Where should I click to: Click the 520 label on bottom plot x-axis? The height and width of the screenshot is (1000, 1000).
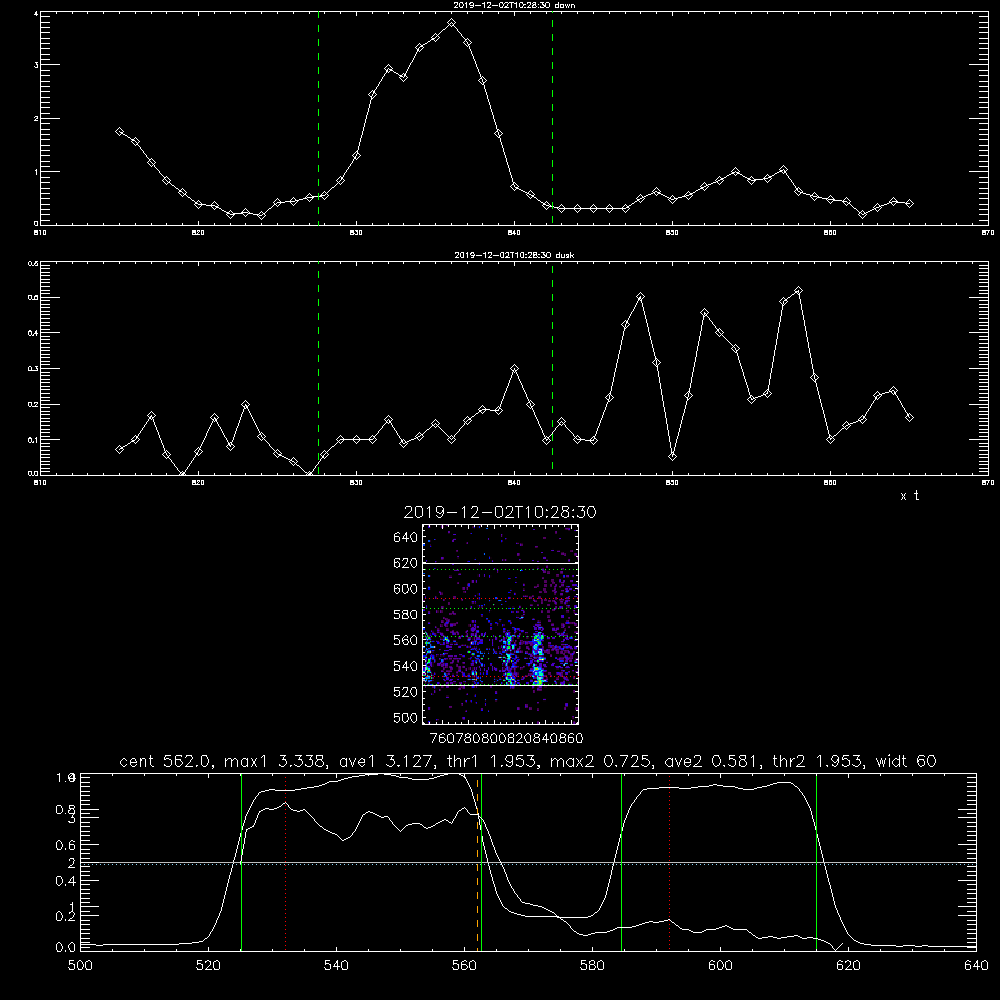208,965
